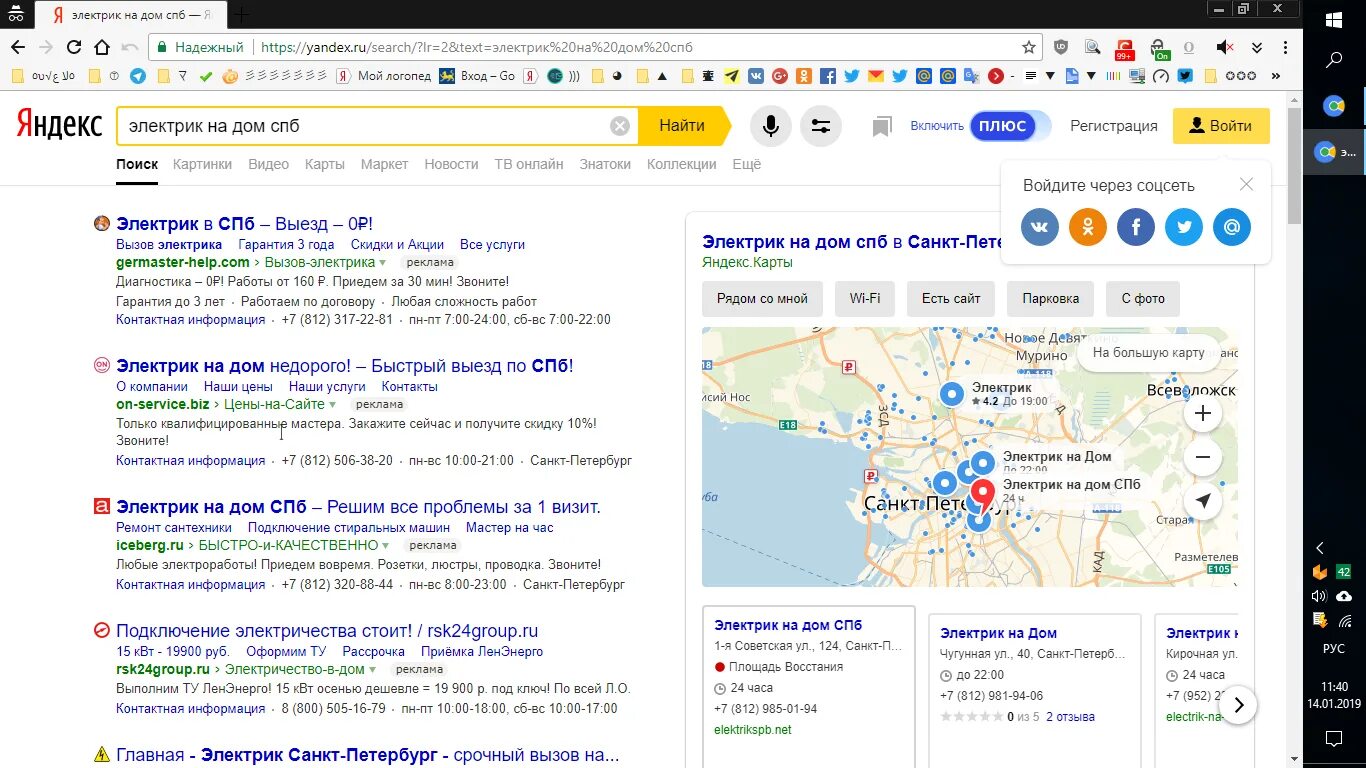The width and height of the screenshot is (1366, 768).
Task: Go to browser home page icon
Action: coord(102,47)
